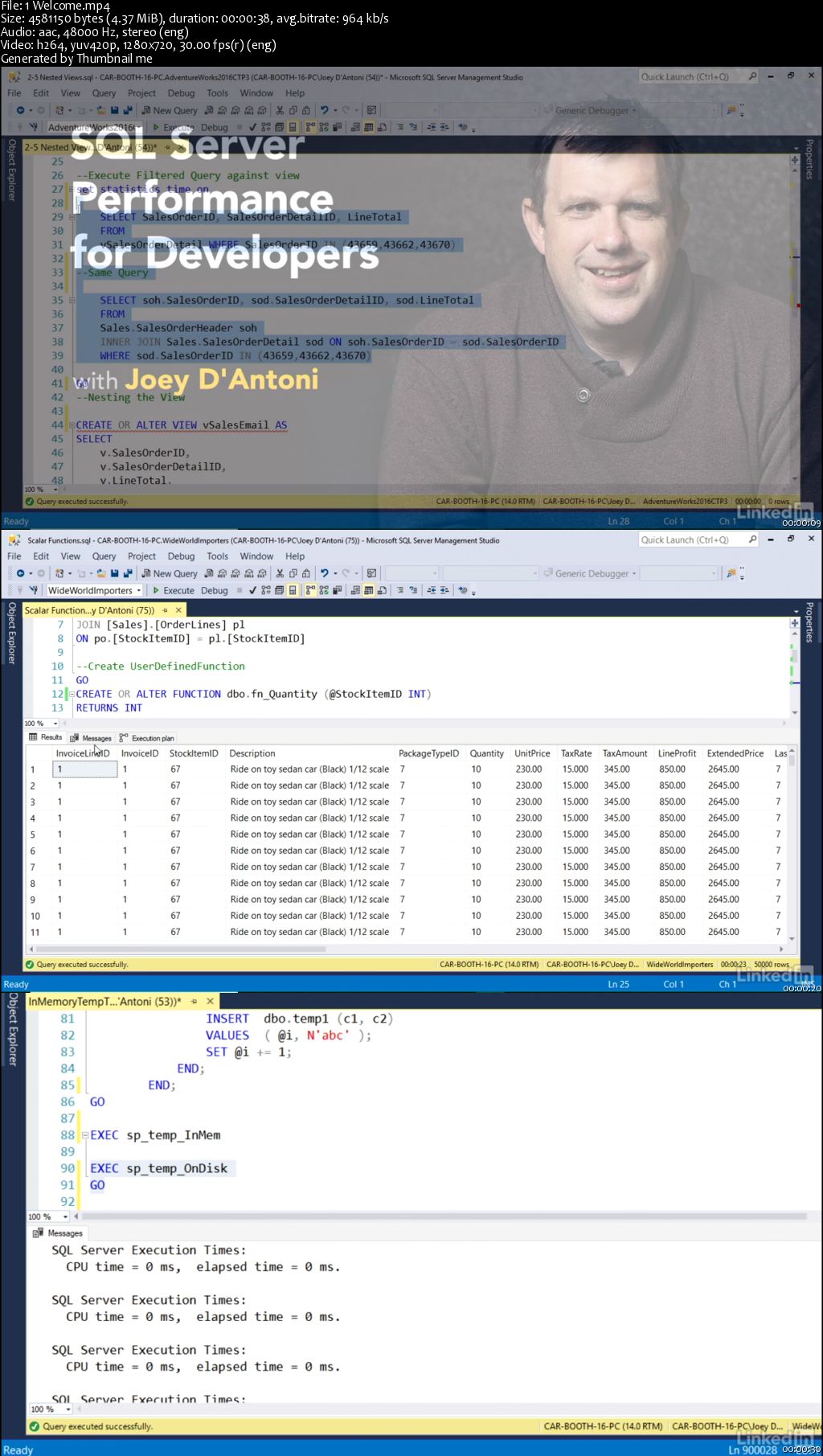Click Save icon in Scalar Functions window toolbar
This screenshot has height=1456, width=823.
[114, 573]
